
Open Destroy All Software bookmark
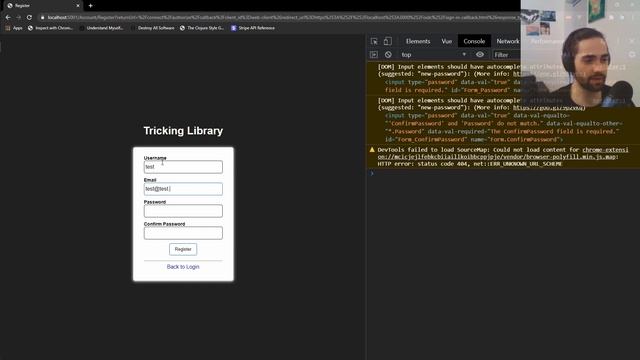(x=152, y=28)
